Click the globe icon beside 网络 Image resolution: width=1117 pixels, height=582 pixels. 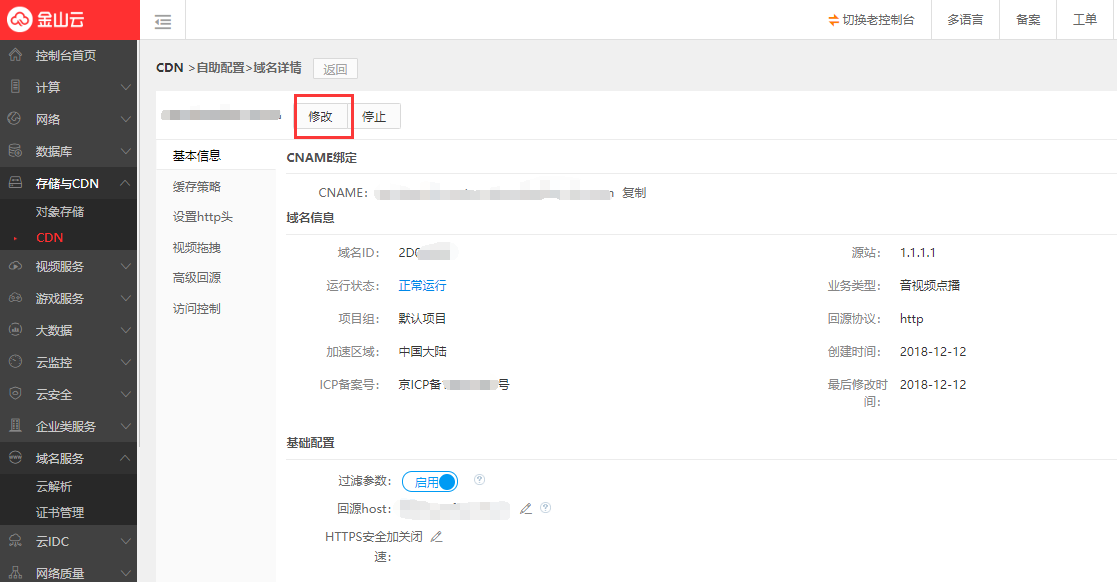[15, 119]
